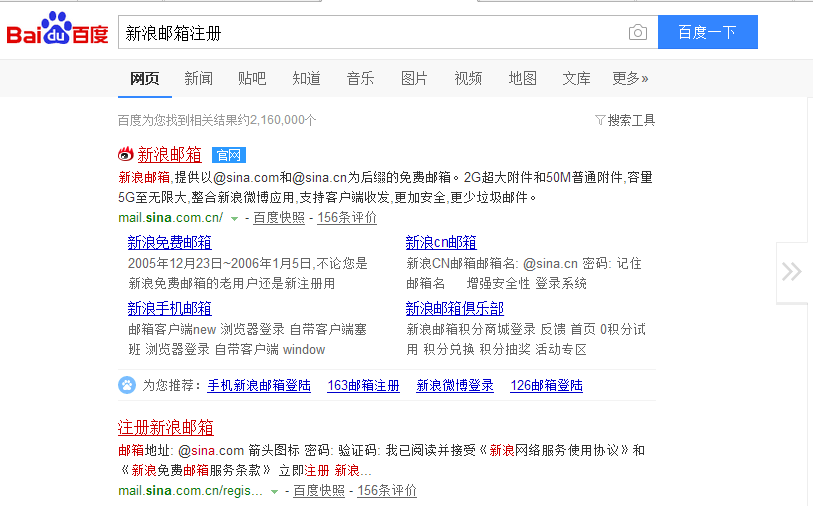Click the Baidu paw recommendation icon

tap(127, 385)
